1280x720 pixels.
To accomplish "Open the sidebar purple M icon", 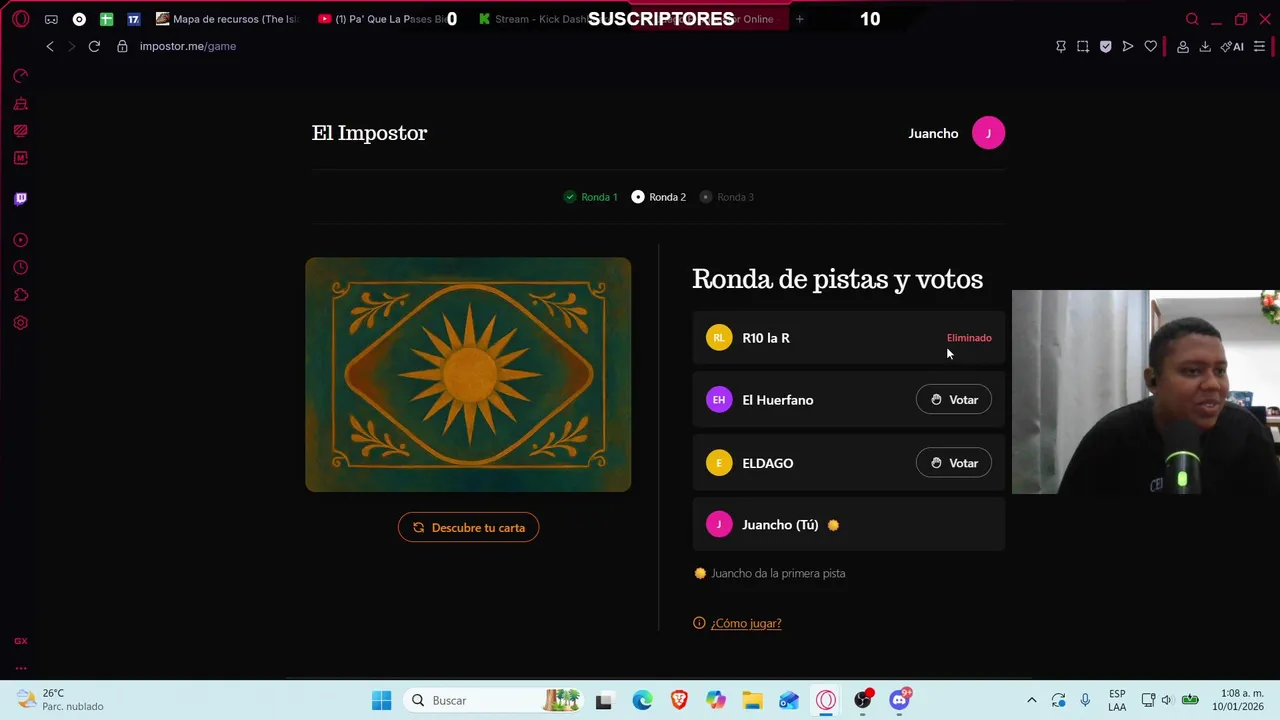I will 20,158.
